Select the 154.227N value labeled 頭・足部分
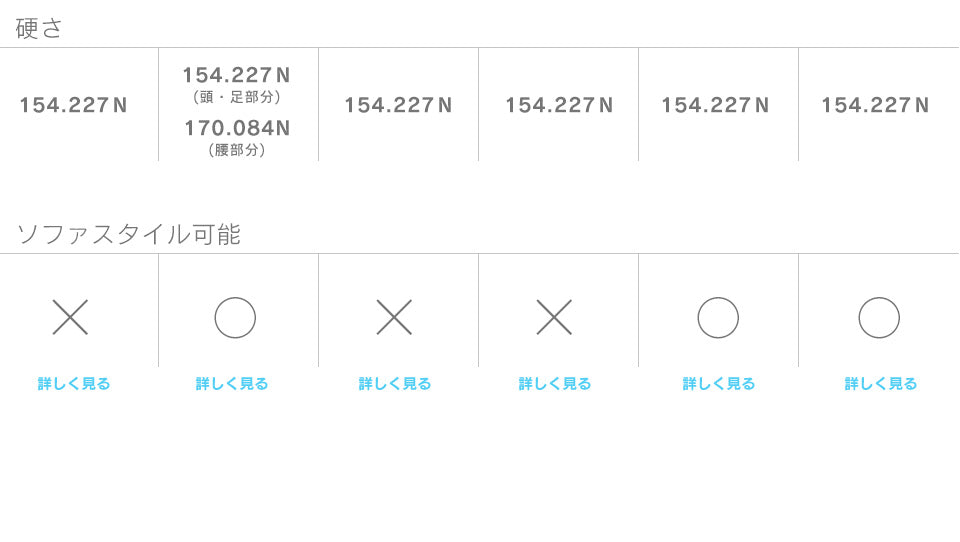The height and width of the screenshot is (542, 960). [237, 75]
